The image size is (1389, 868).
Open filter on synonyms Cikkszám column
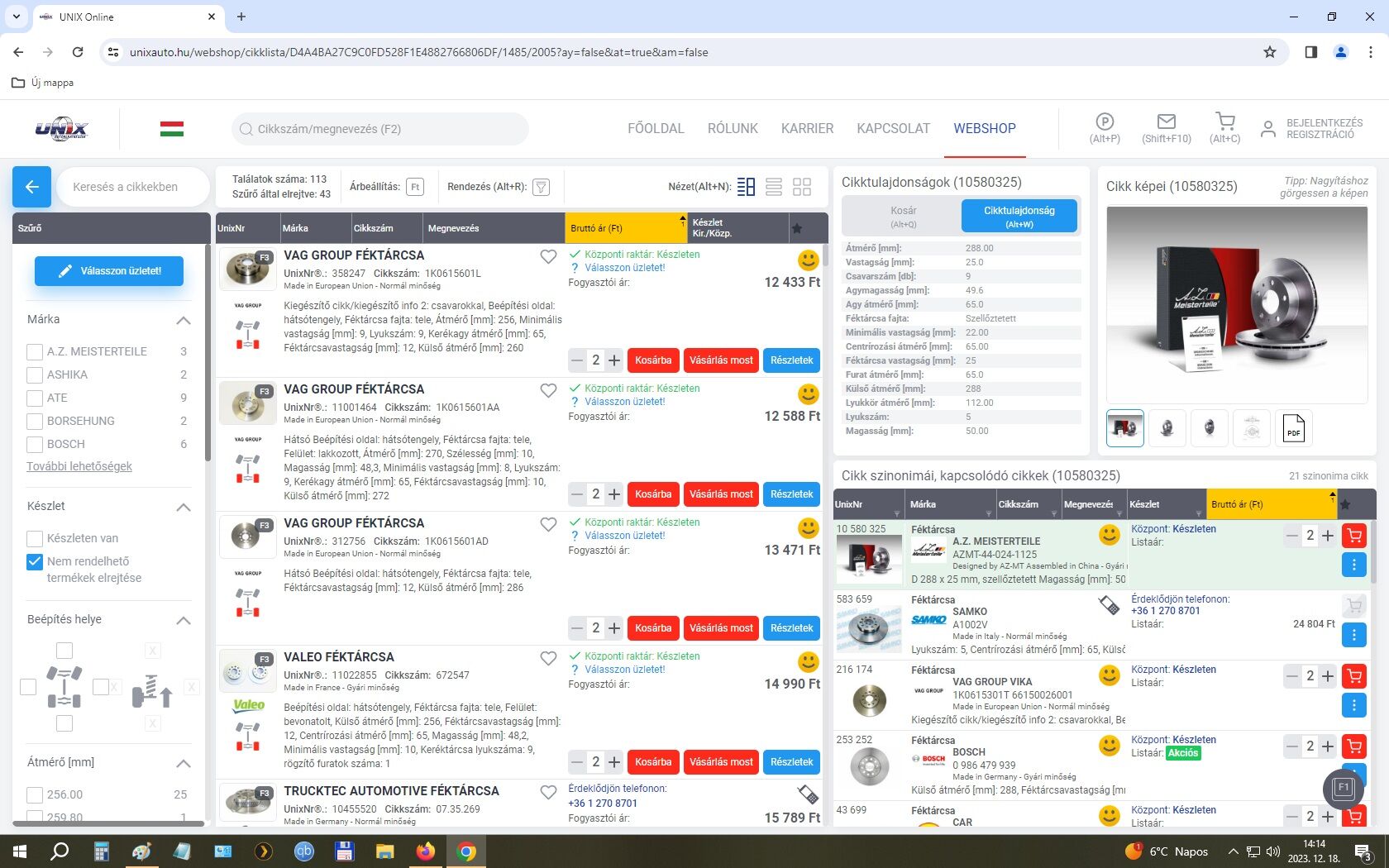1053,514
